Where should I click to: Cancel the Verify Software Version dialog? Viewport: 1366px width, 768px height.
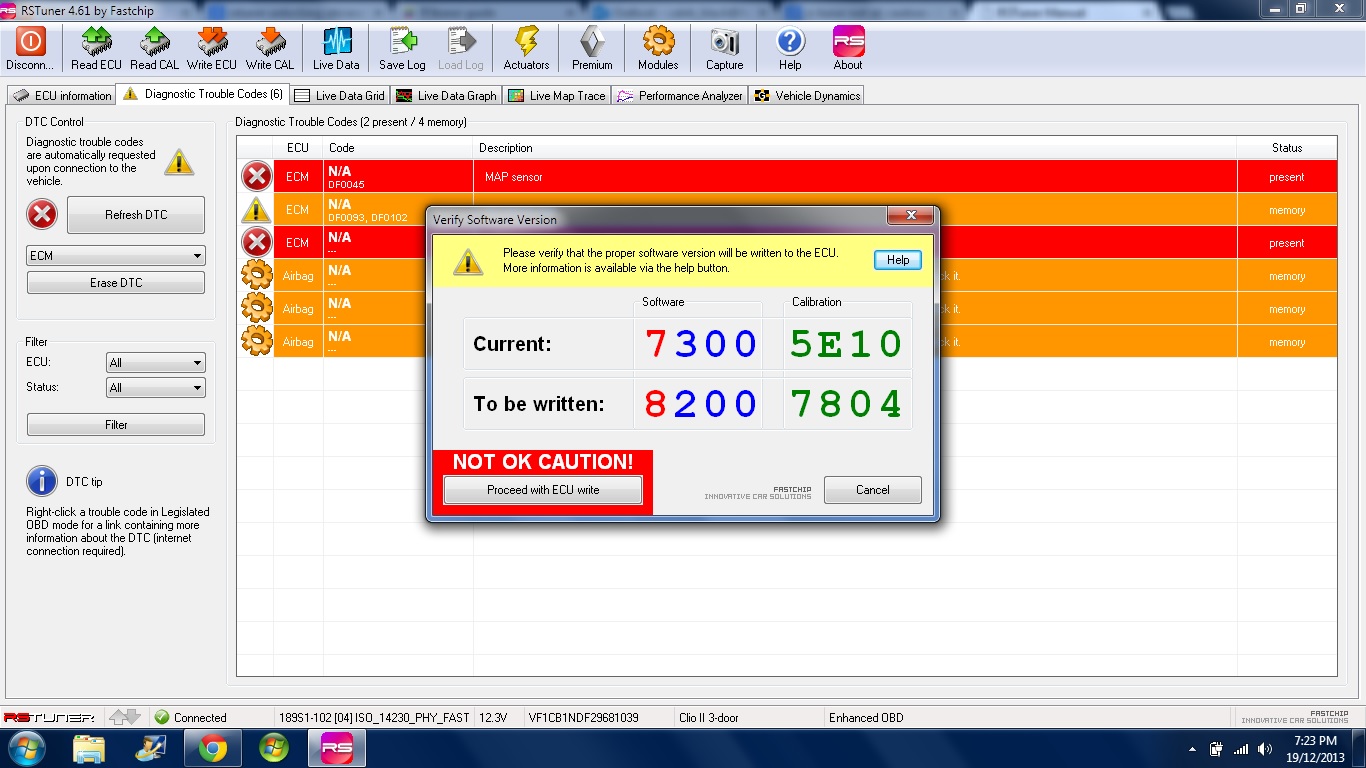872,490
